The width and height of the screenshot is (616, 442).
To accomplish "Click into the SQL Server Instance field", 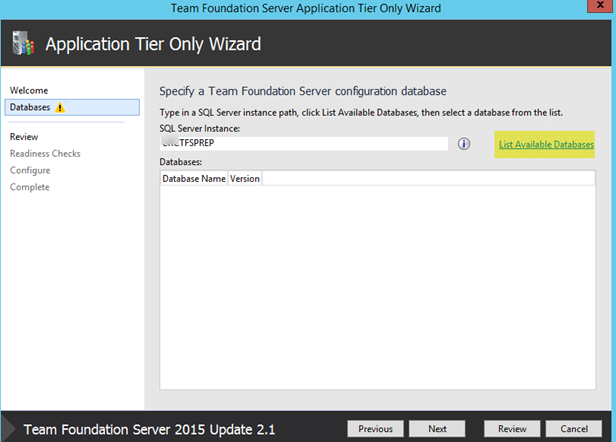I will (x=304, y=143).
